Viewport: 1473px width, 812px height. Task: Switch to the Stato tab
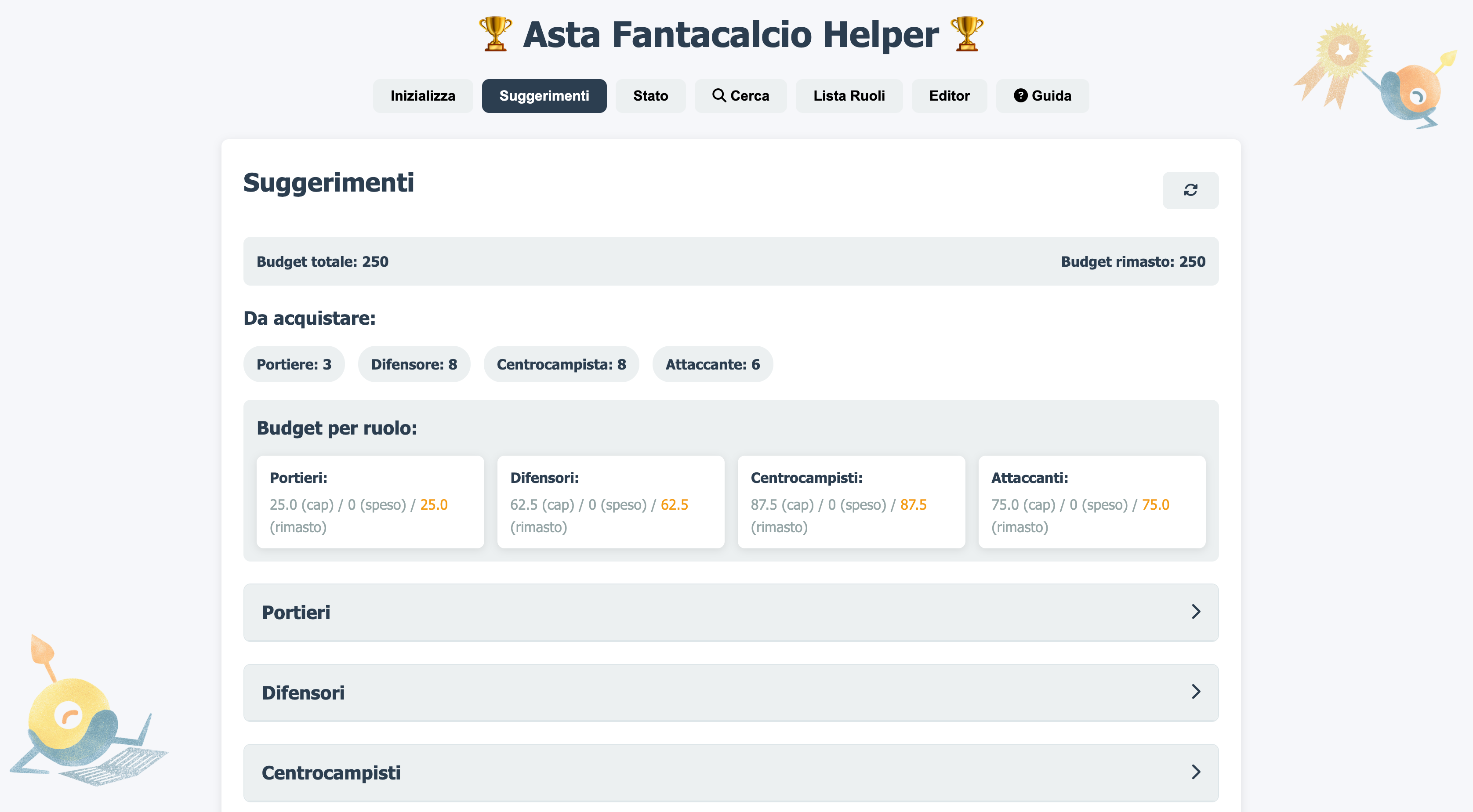click(650, 95)
